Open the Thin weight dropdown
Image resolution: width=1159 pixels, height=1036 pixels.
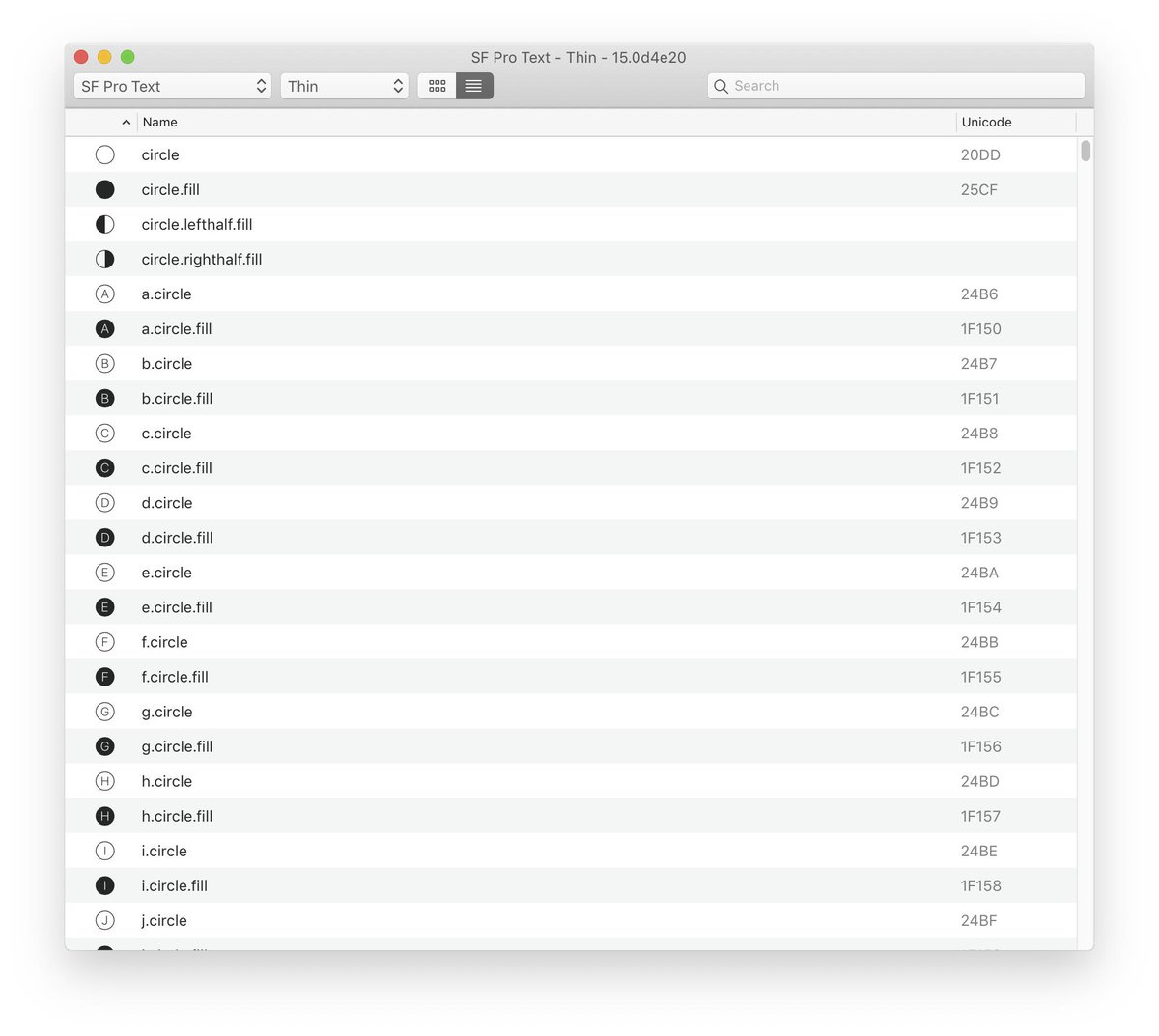point(345,86)
